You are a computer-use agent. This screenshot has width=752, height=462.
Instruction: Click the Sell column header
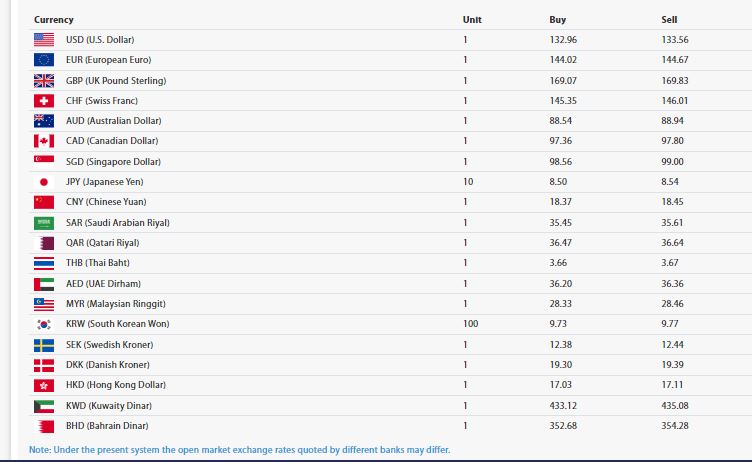click(x=670, y=20)
